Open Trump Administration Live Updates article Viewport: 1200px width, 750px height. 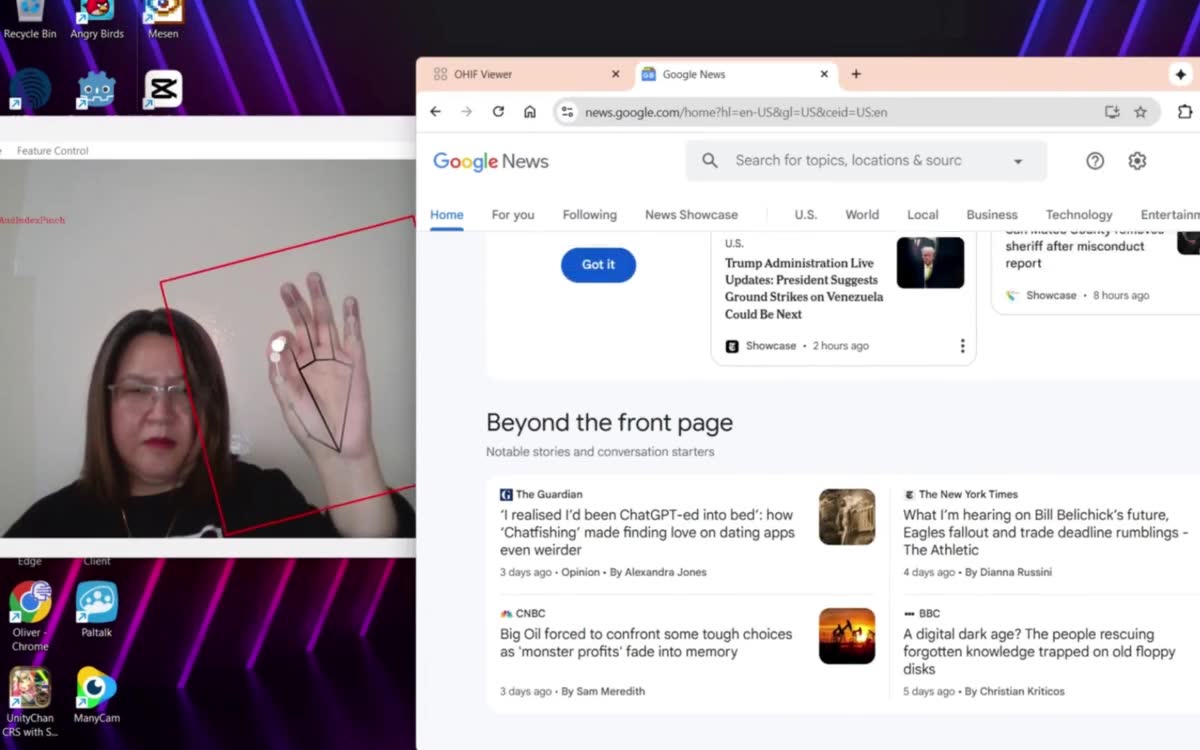coord(804,289)
